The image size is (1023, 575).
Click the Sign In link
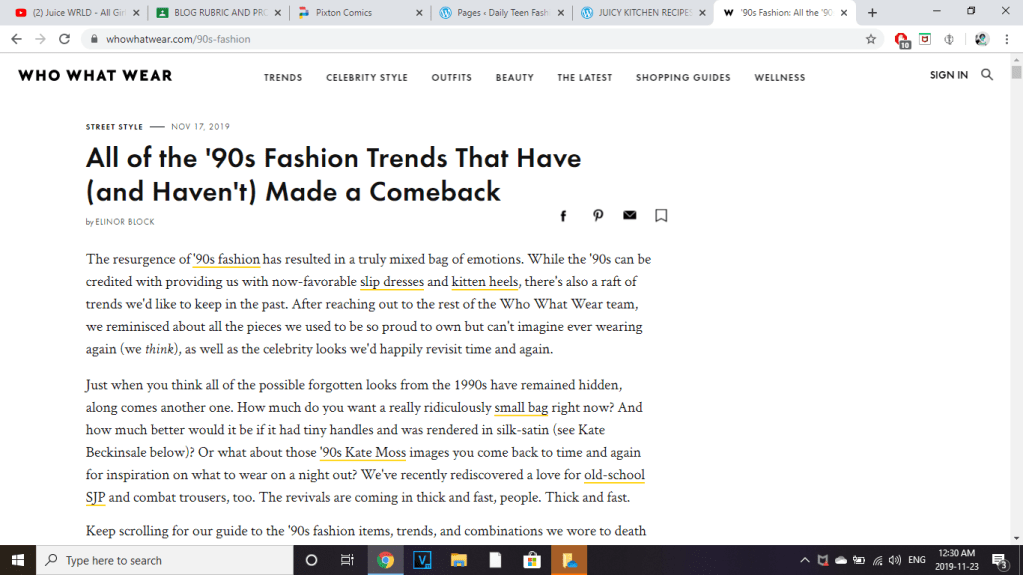point(949,75)
